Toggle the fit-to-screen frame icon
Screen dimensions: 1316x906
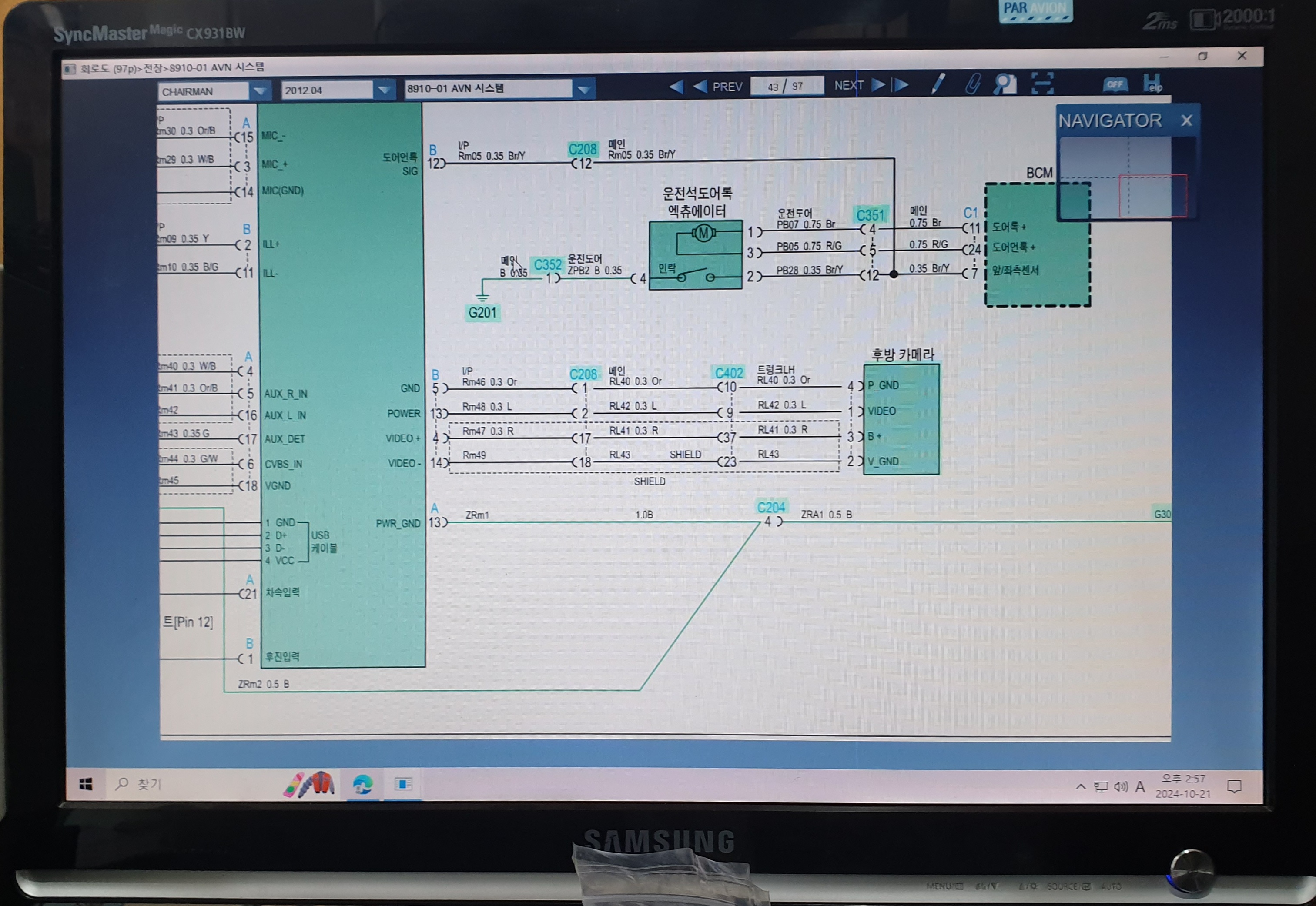click(x=1042, y=84)
